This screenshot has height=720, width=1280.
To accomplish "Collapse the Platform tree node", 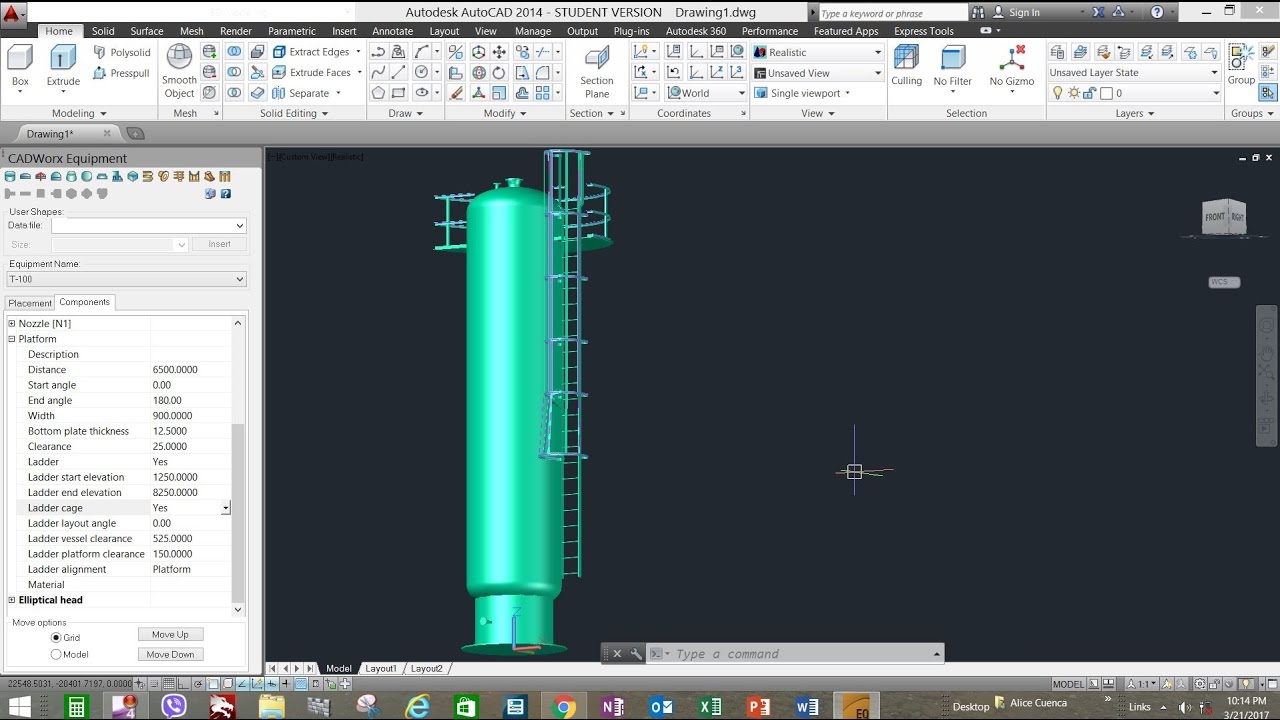I will pos(12,339).
